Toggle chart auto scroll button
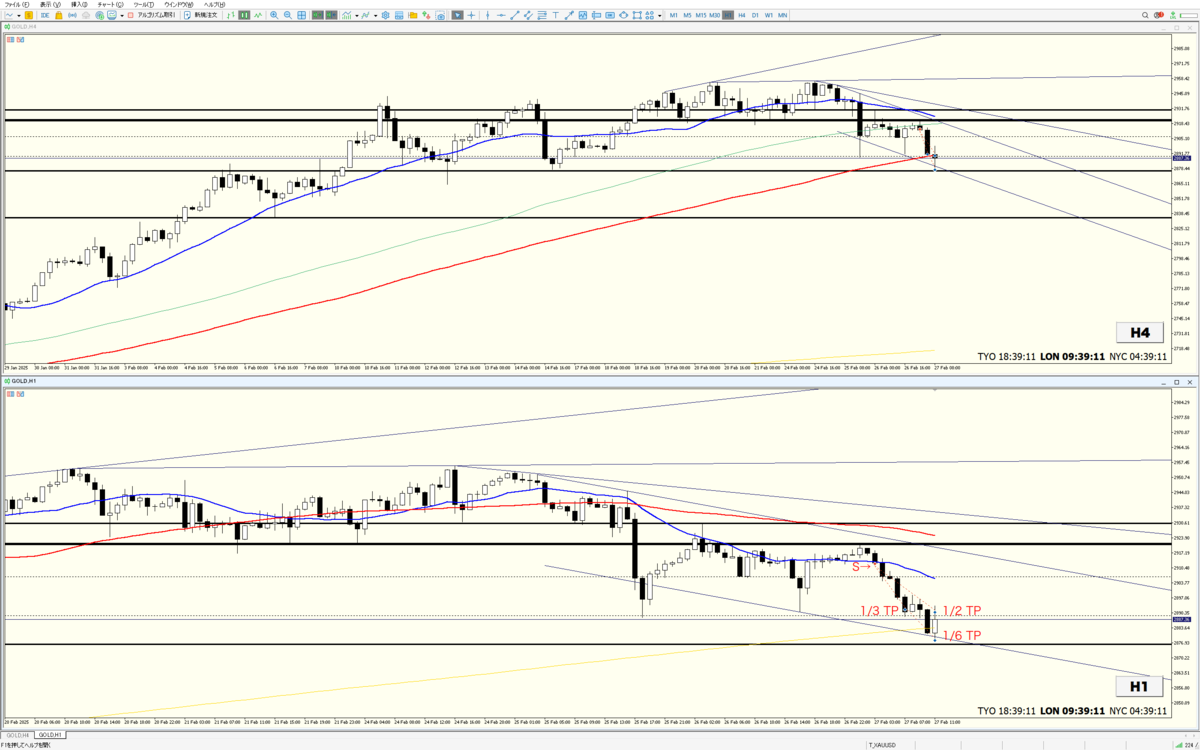This screenshot has width=1200, height=750. click(317, 15)
